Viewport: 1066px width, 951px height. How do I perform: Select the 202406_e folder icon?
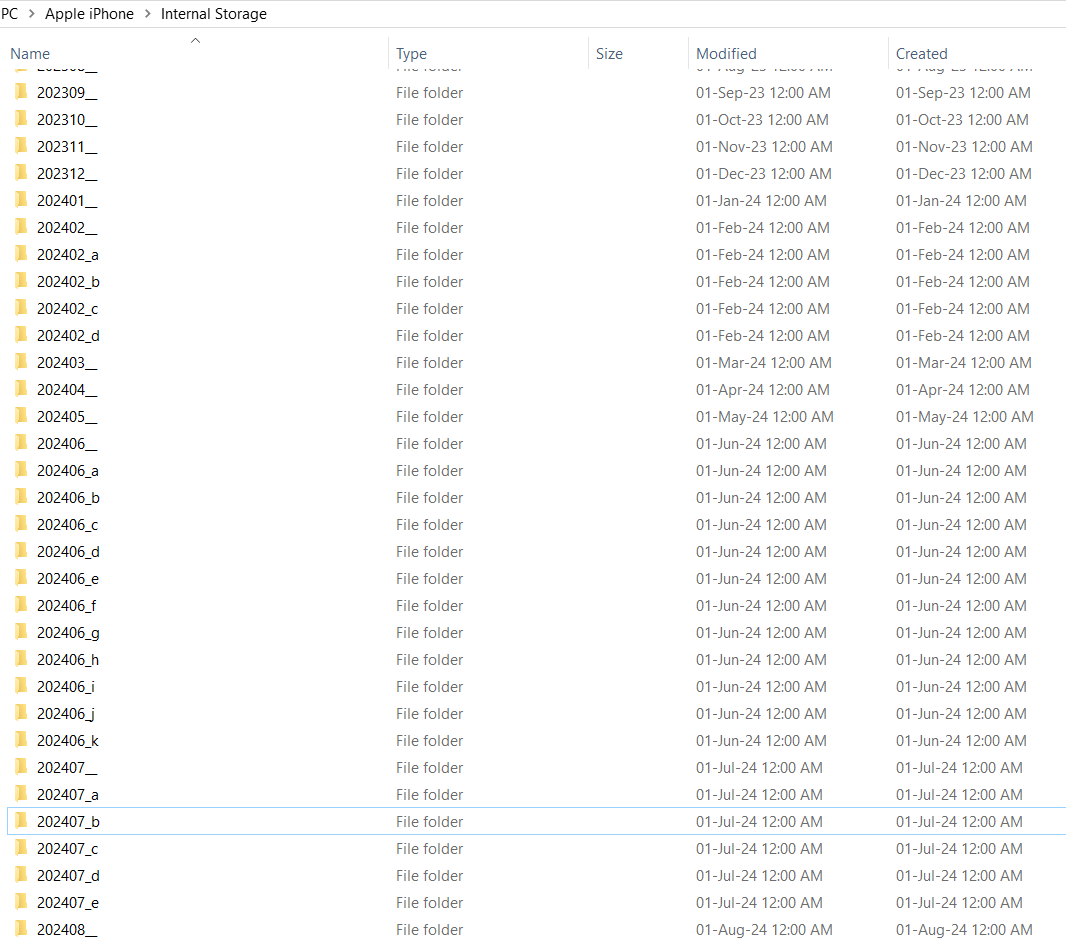(21, 578)
